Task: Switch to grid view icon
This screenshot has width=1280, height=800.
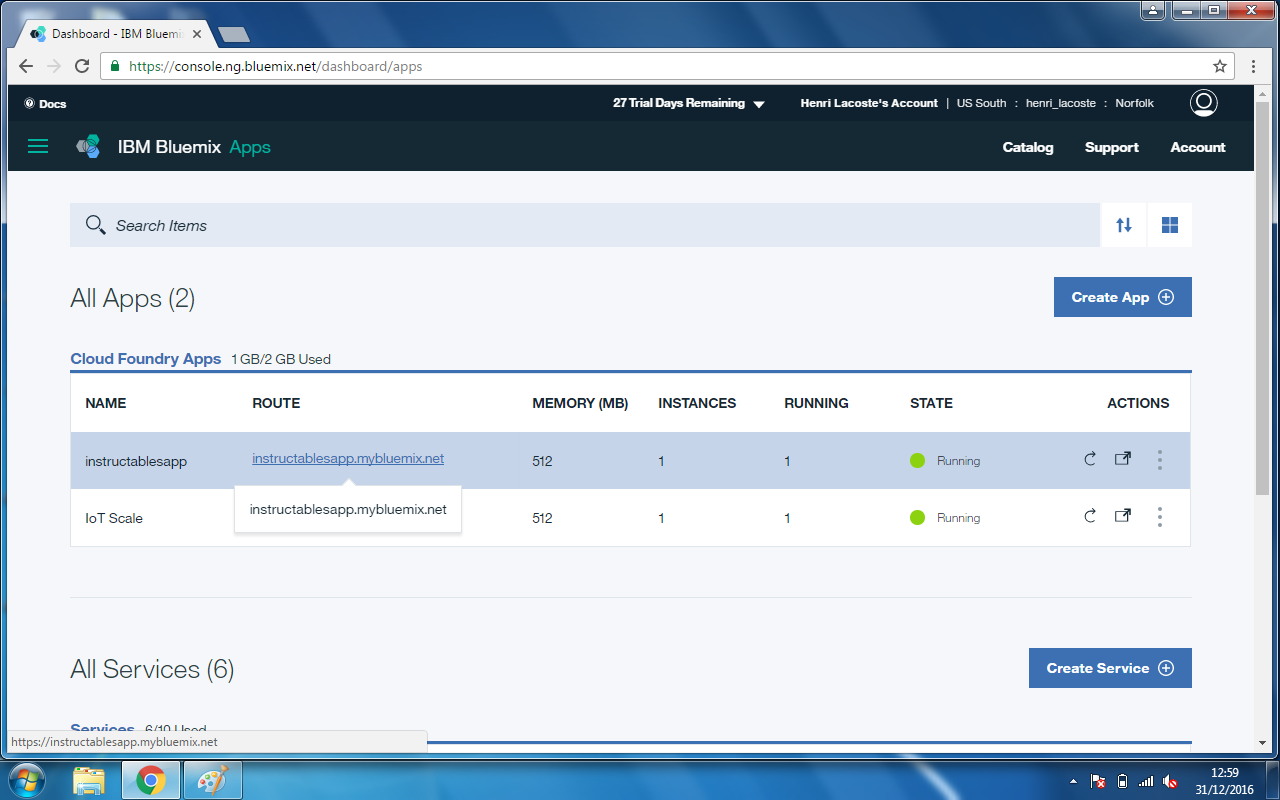Action: tap(1169, 225)
